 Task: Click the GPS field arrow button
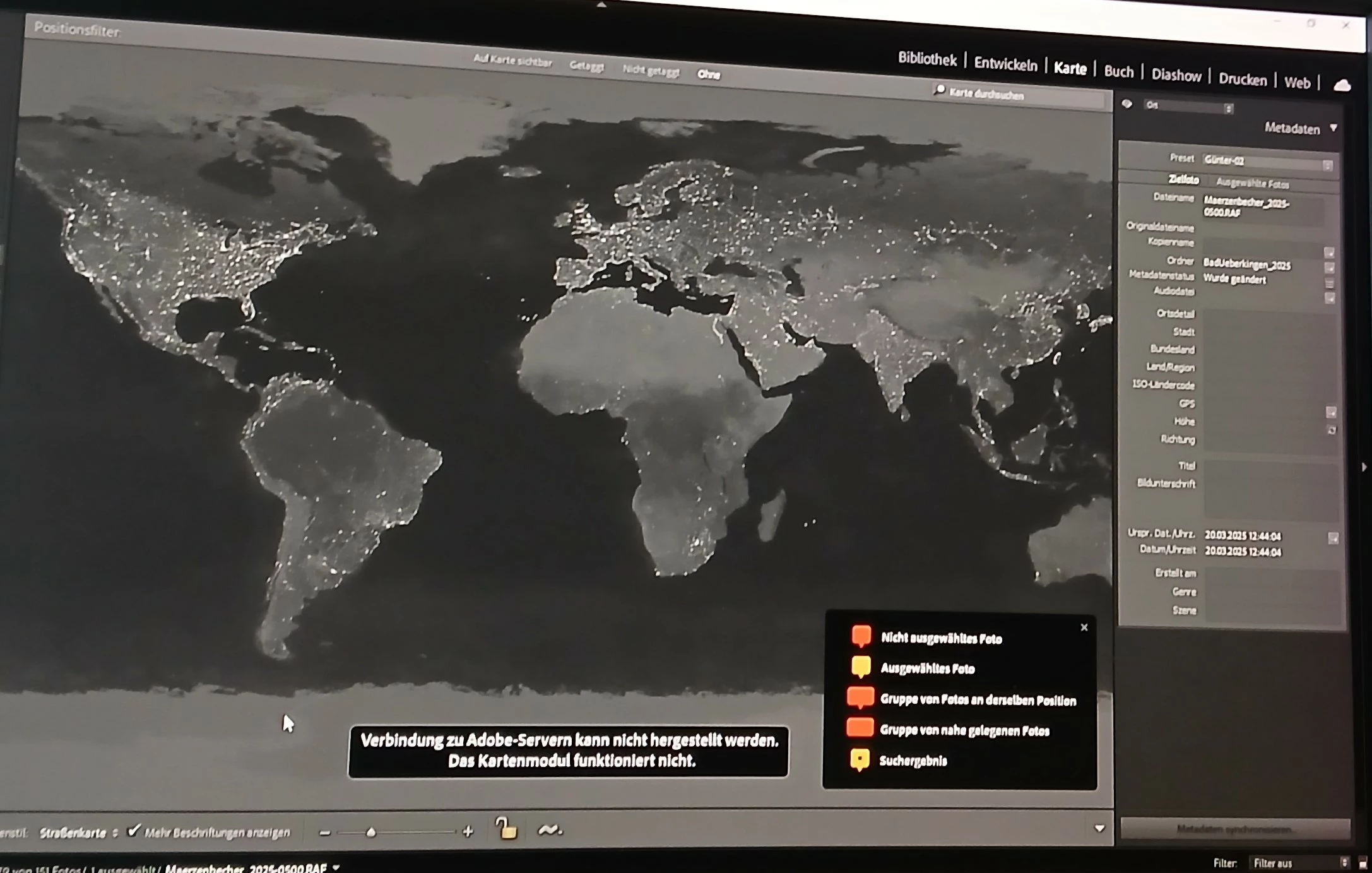pos(1331,412)
